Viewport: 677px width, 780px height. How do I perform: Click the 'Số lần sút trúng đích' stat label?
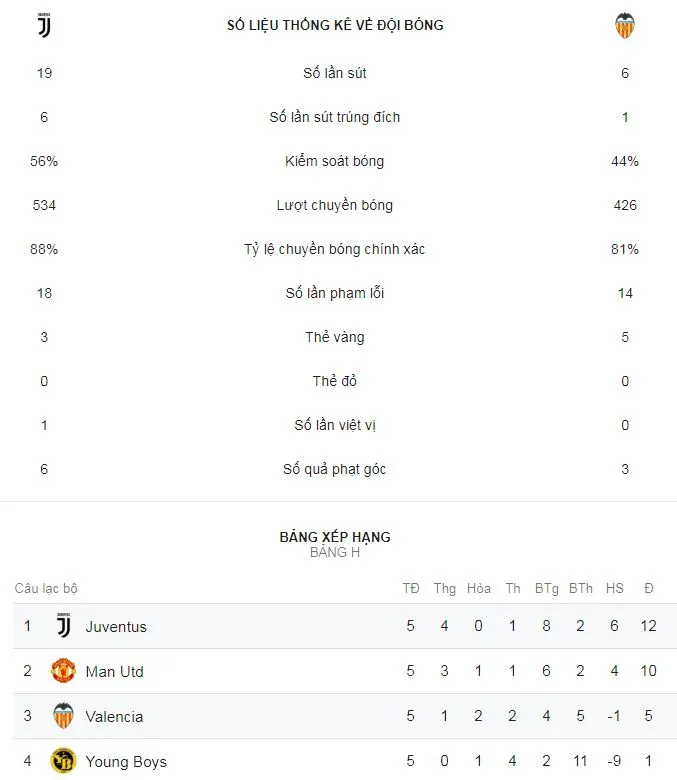click(x=334, y=117)
